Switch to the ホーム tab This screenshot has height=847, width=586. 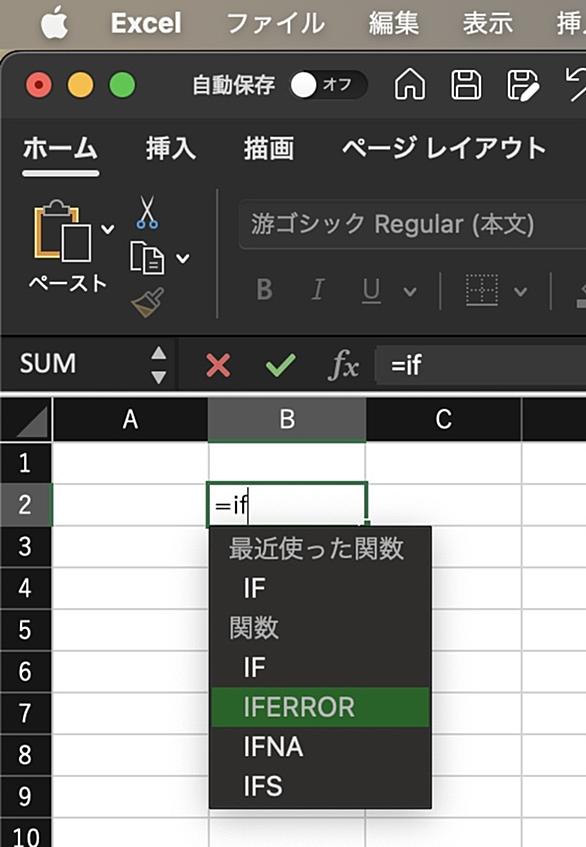pos(60,149)
